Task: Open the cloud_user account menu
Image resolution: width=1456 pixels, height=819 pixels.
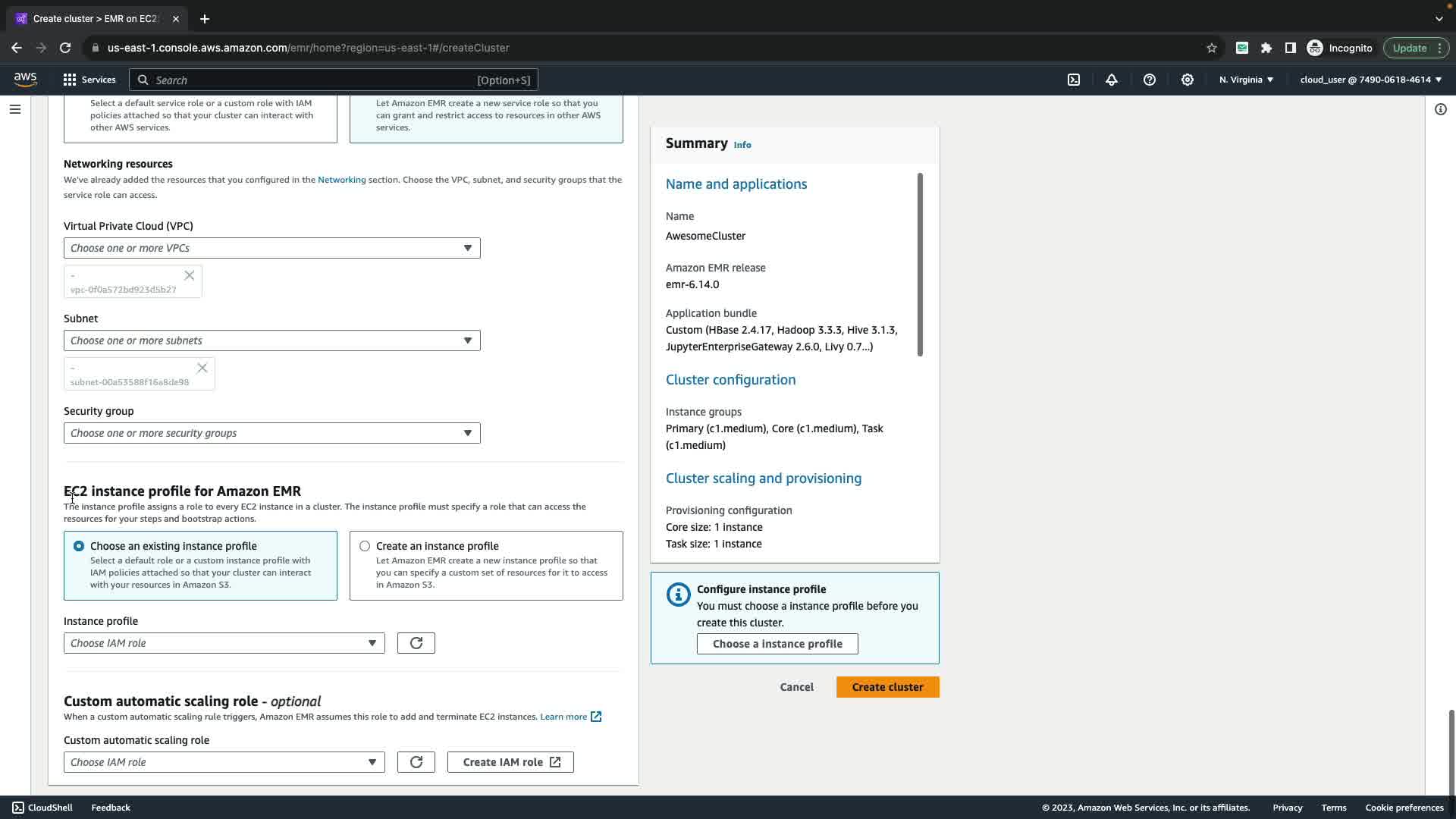Action: point(1370,80)
